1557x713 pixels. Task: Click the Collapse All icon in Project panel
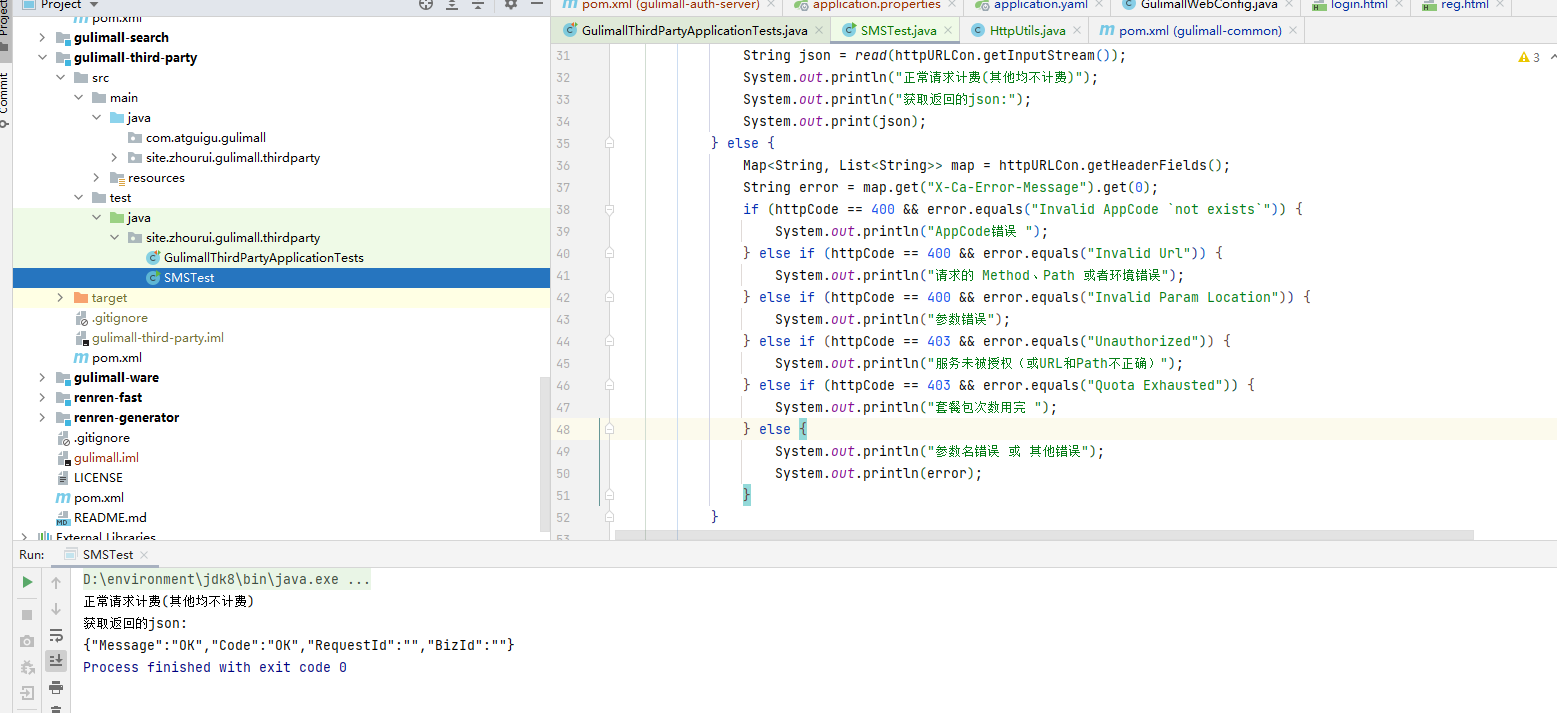click(478, 5)
